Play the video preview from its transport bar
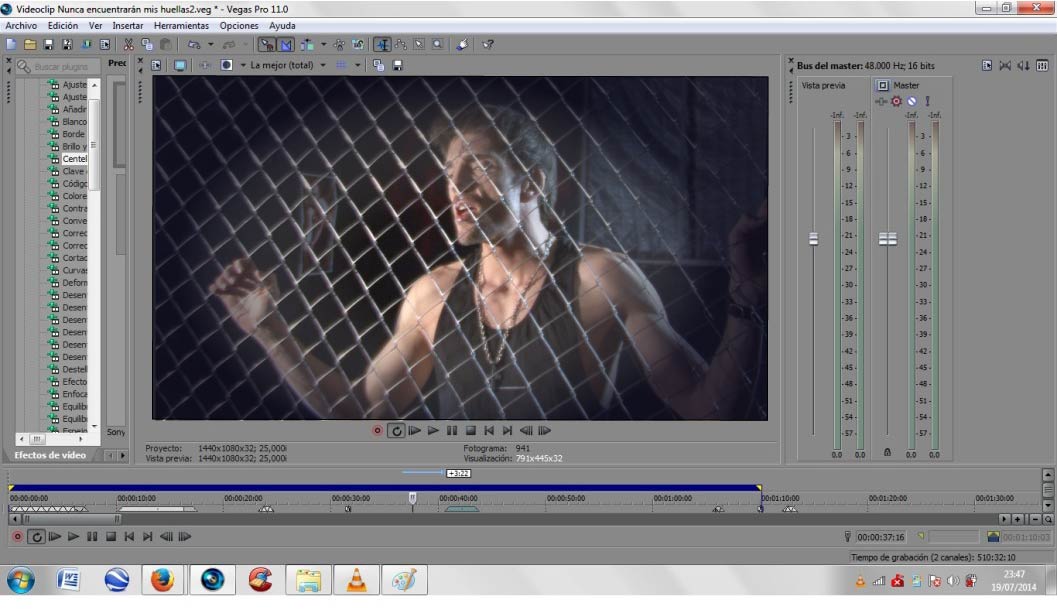This screenshot has width=1058, height=609. [x=433, y=431]
